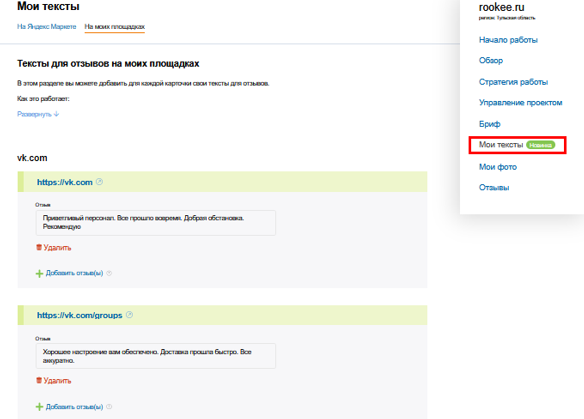Click Добавить отзыв(ы) in the https://vk.com card
The height and width of the screenshot is (419, 584).
coord(74,273)
